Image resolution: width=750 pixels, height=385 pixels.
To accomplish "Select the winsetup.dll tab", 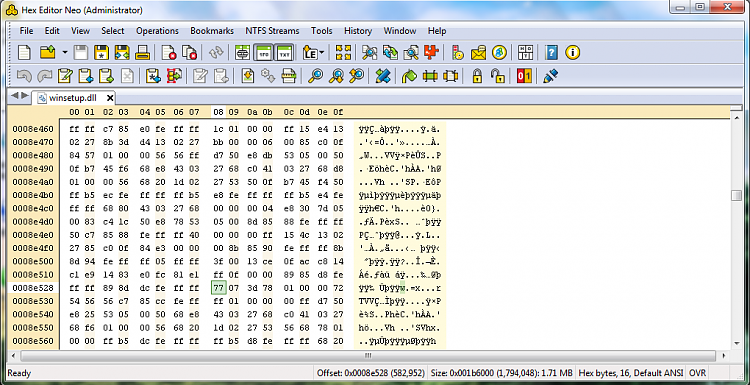I will pos(73,98).
